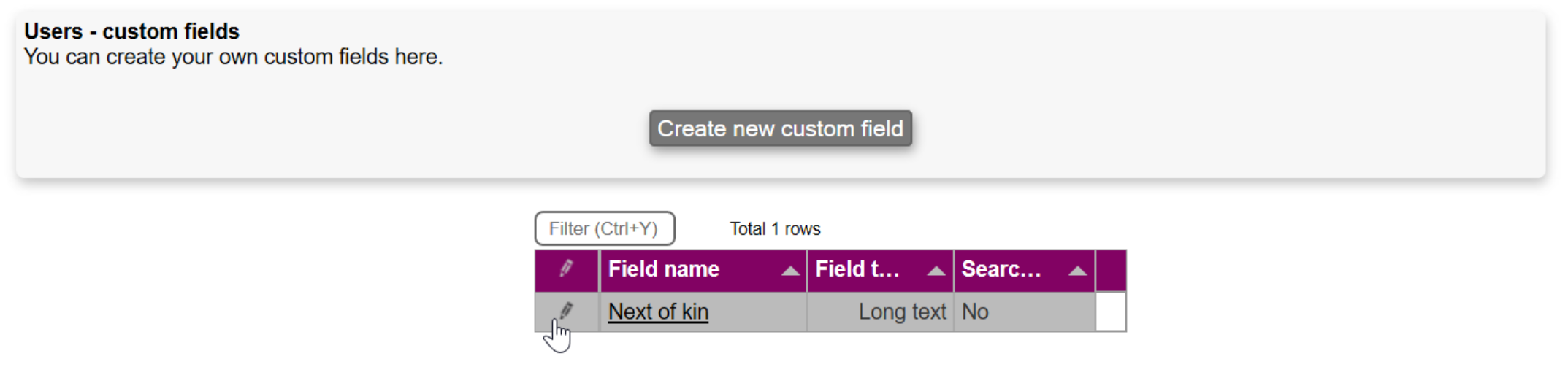
Task: Click the Users - custom fields heading
Action: (131, 31)
